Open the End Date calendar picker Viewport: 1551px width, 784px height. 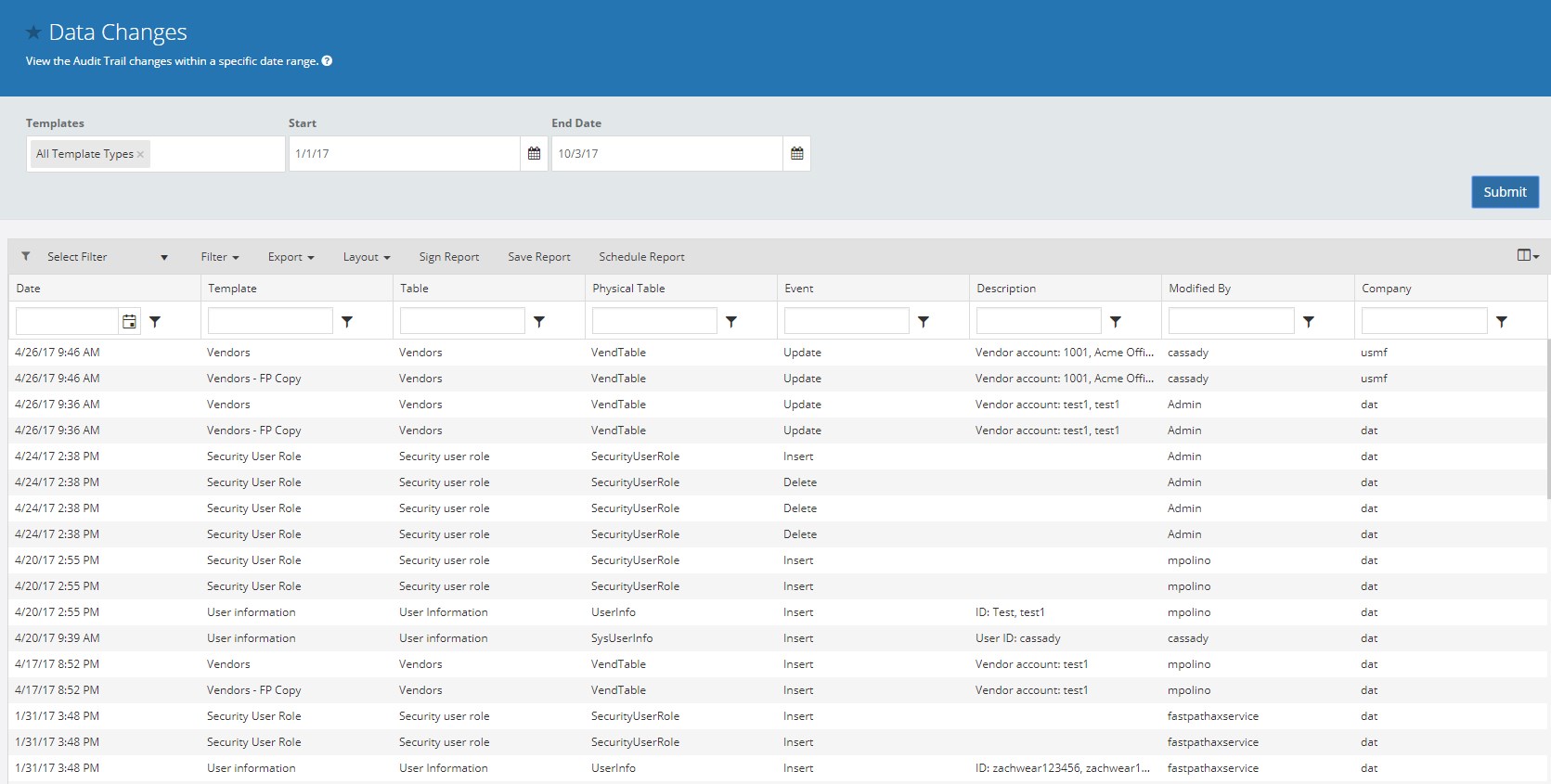pos(796,154)
